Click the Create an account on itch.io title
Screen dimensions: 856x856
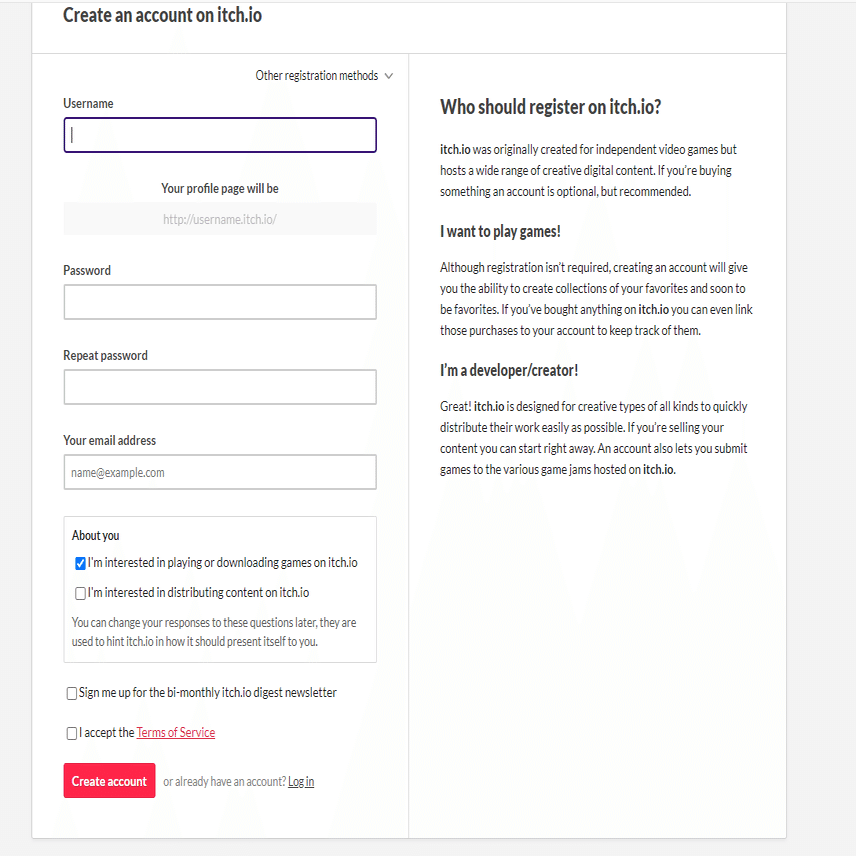pos(162,16)
